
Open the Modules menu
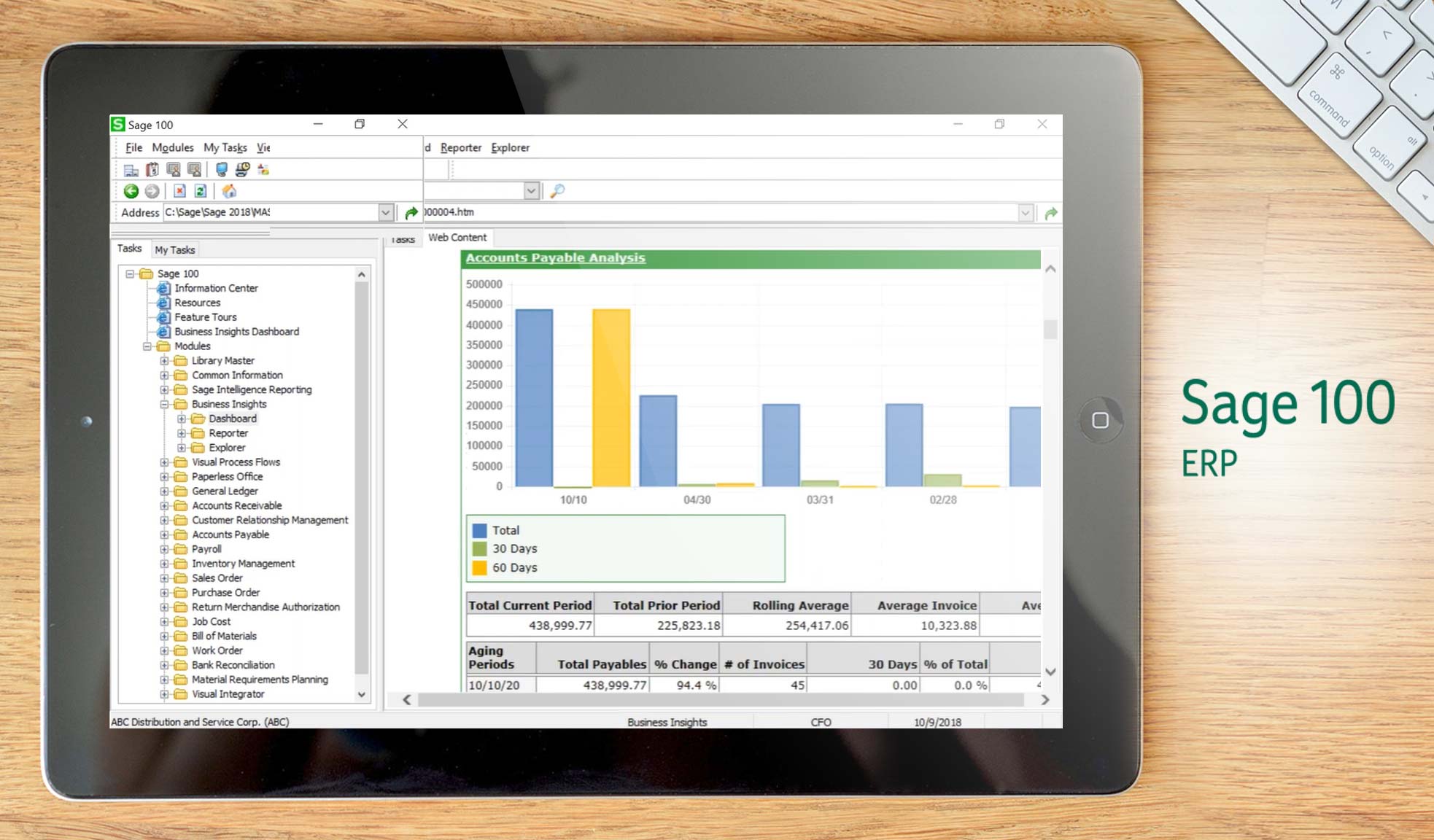point(173,147)
